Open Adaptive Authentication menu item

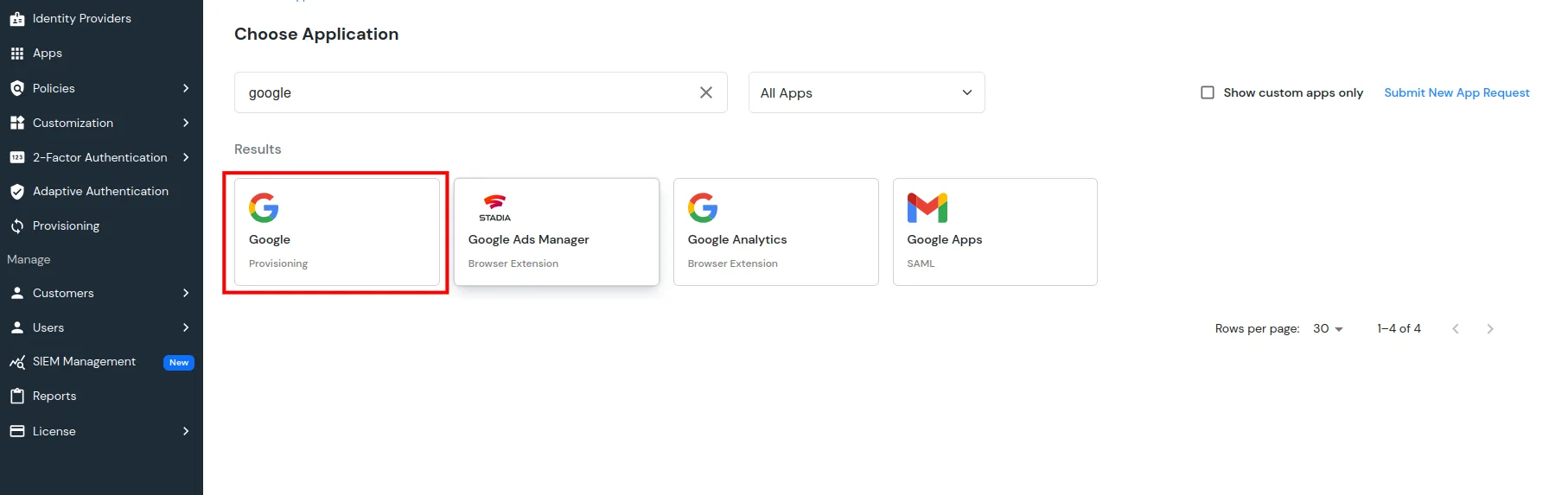(x=101, y=192)
